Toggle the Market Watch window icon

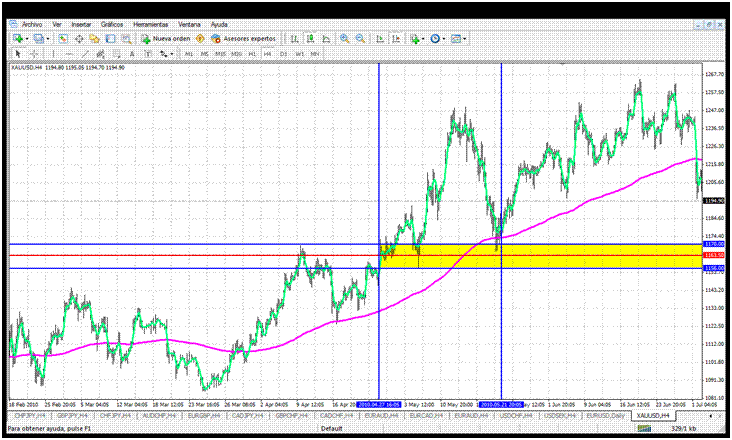63,39
